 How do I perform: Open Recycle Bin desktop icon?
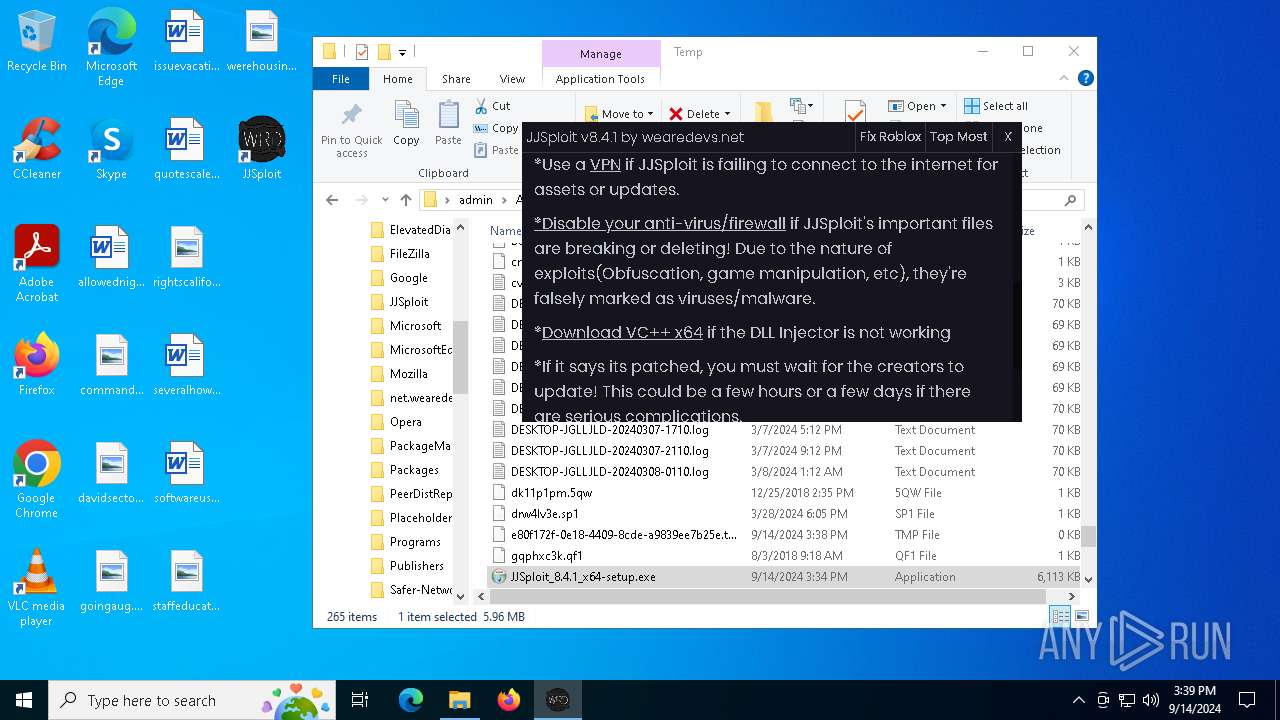pyautogui.click(x=37, y=43)
